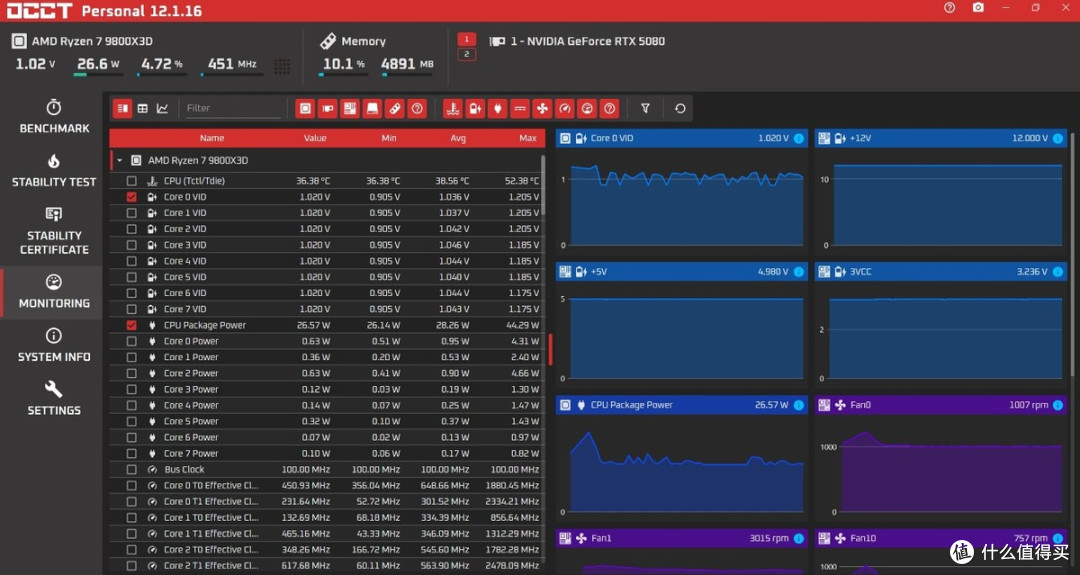Screen dimensions: 1080x575
Task: Toggle the memory stick sensor filter icon
Action: [x=395, y=108]
